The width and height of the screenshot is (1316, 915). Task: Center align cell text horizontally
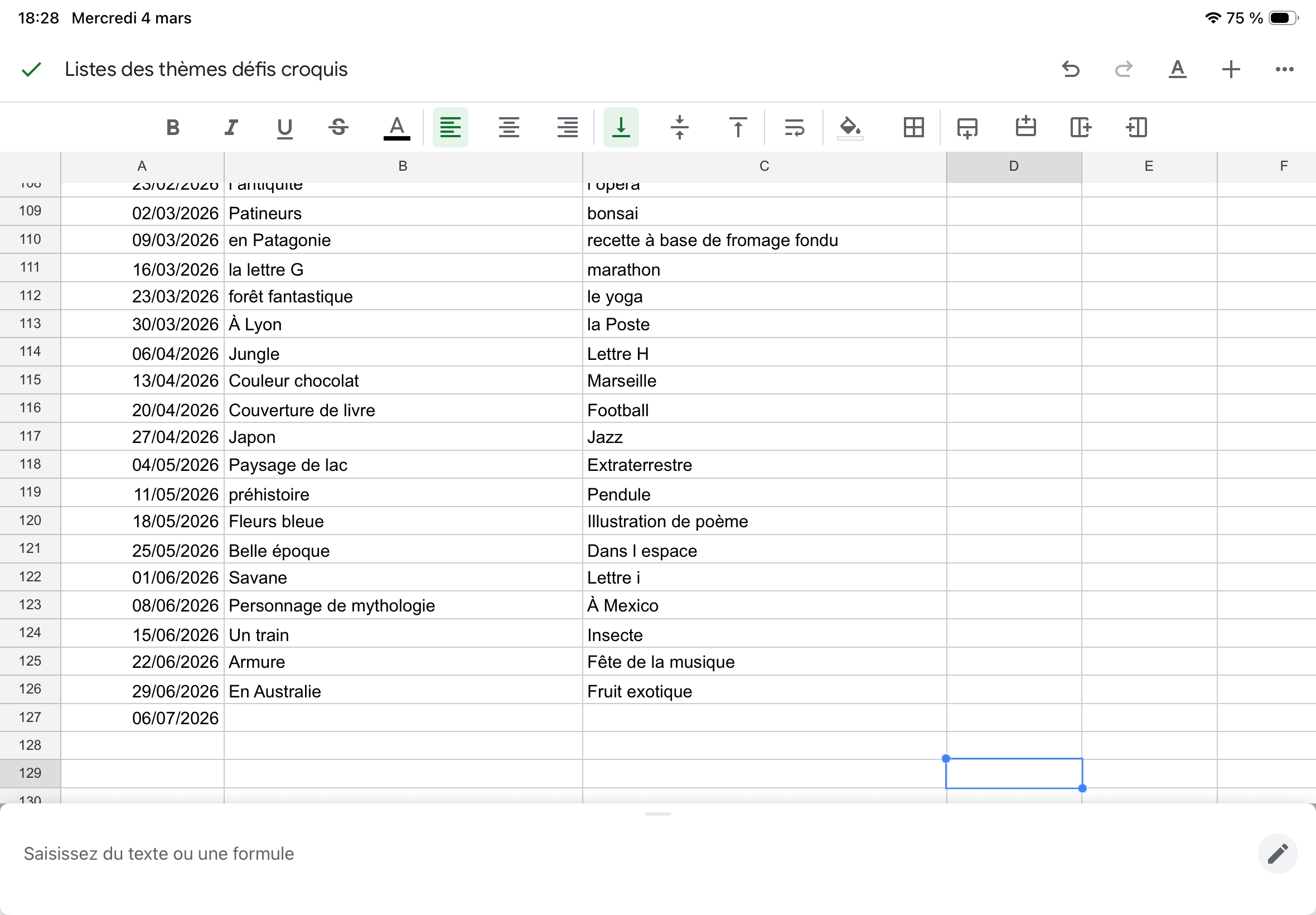point(509,127)
